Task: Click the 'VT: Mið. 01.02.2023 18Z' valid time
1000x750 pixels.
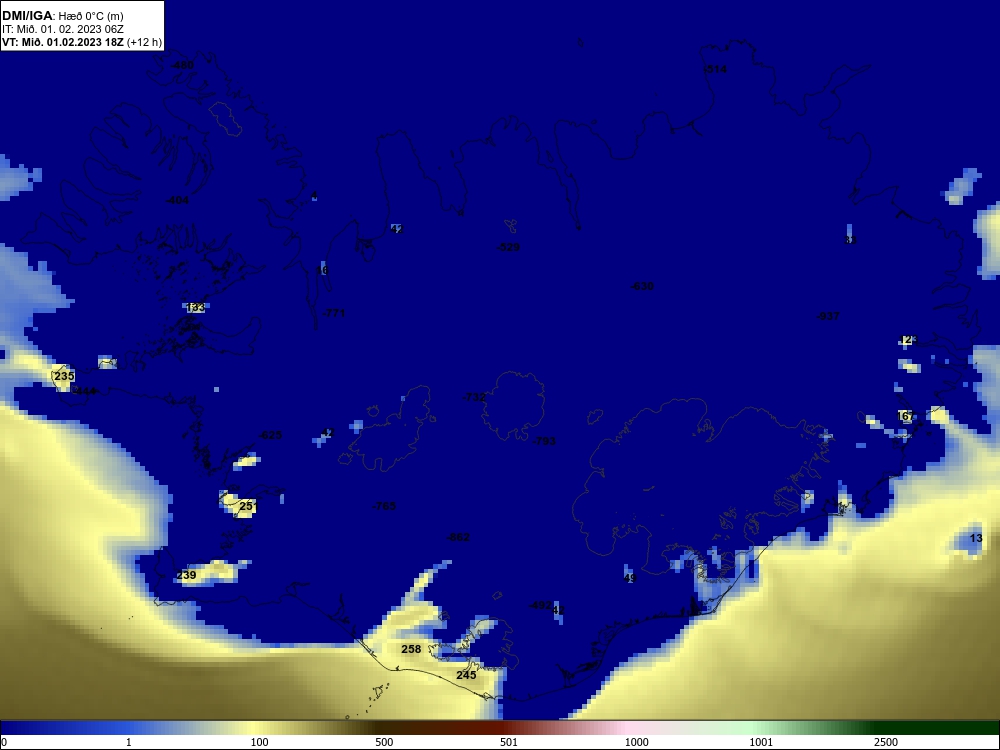Action: coord(62,43)
